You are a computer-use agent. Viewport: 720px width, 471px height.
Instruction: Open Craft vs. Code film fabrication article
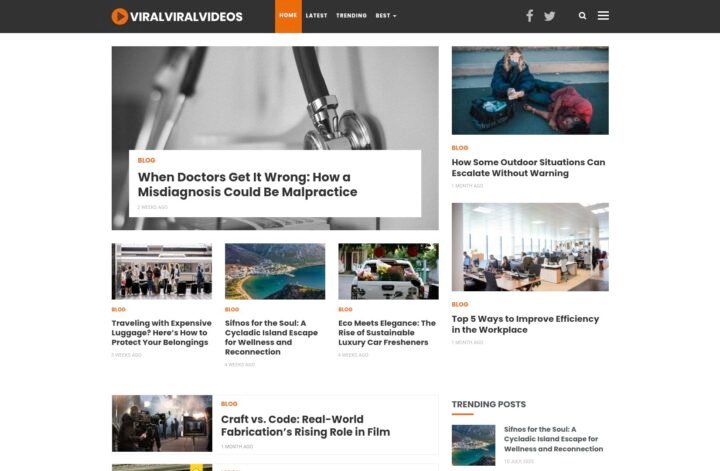tap(305, 426)
